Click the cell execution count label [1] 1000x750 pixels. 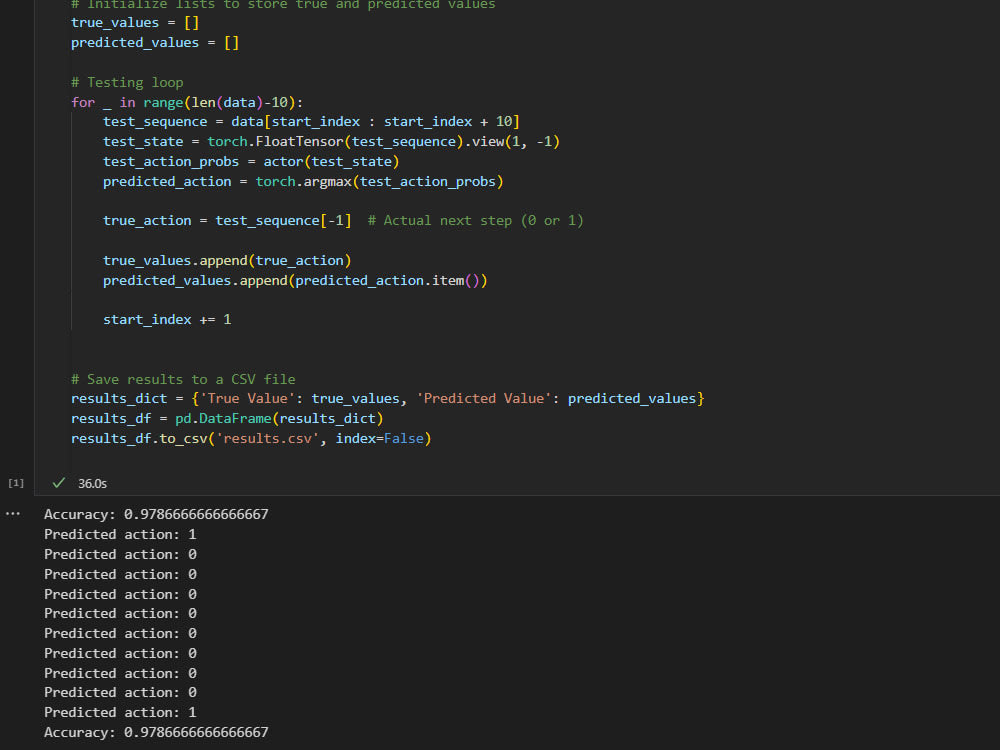tap(15, 483)
